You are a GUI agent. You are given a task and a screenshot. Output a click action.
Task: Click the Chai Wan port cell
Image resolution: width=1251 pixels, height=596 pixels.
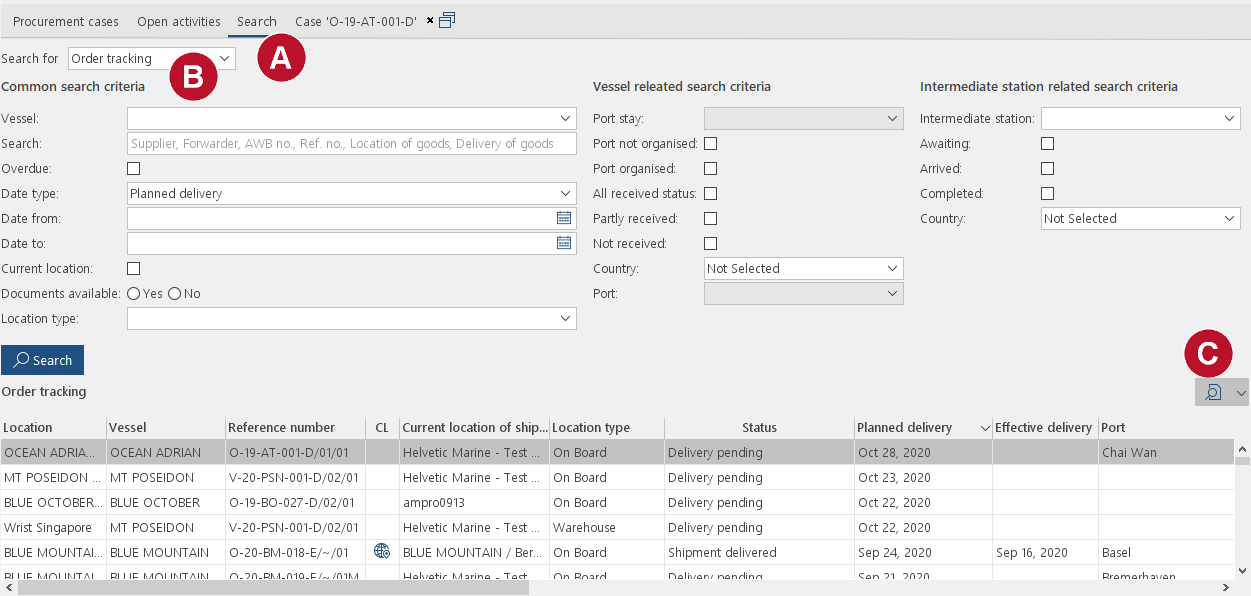[x=1165, y=453]
